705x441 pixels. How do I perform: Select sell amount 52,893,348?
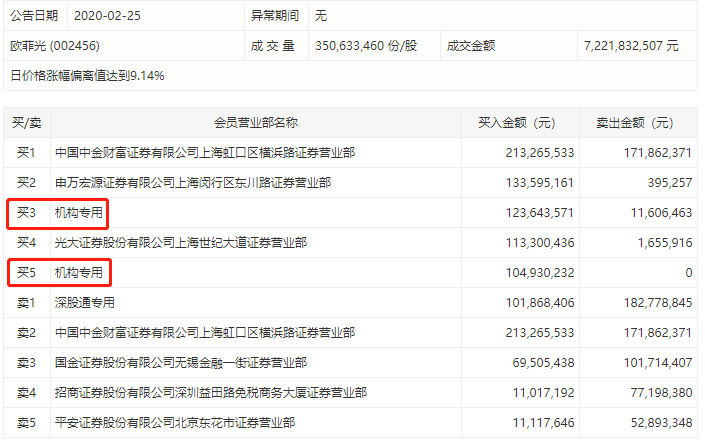pyautogui.click(x=661, y=423)
